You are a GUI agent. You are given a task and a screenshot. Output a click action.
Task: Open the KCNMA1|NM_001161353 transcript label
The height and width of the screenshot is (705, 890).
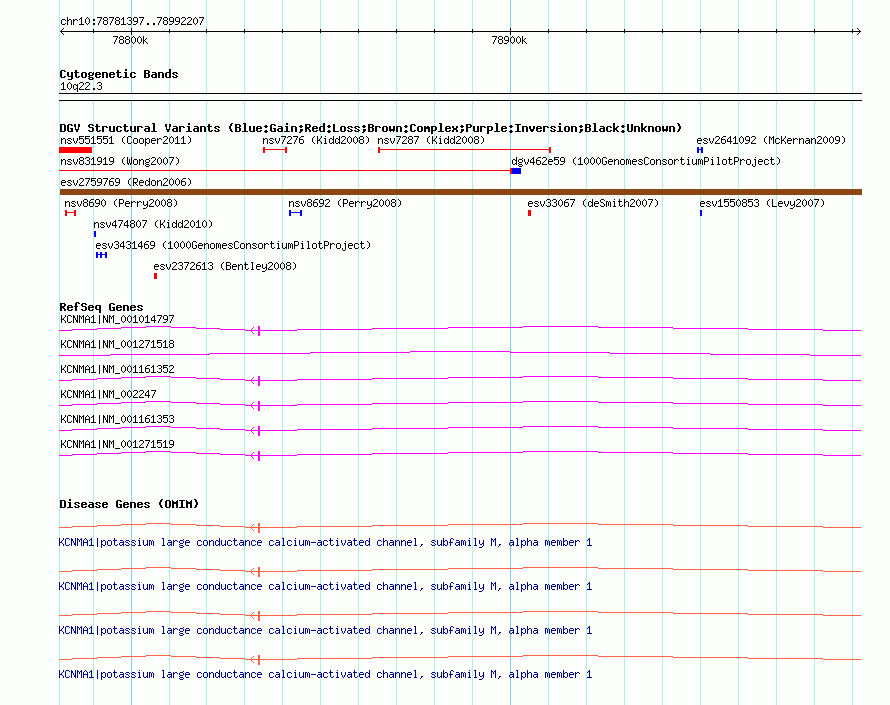[x=117, y=419]
